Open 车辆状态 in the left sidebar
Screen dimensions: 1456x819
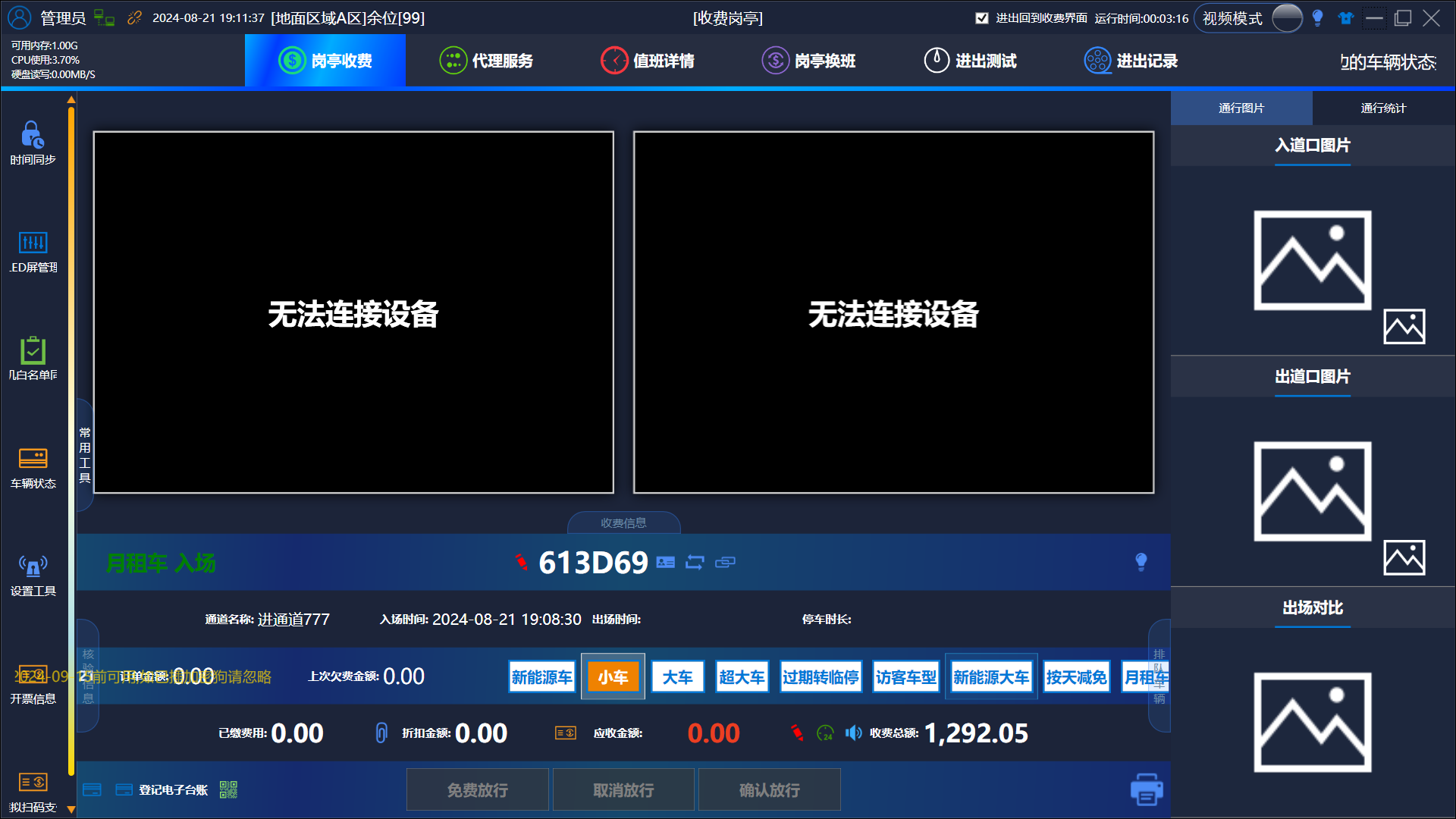tap(33, 468)
